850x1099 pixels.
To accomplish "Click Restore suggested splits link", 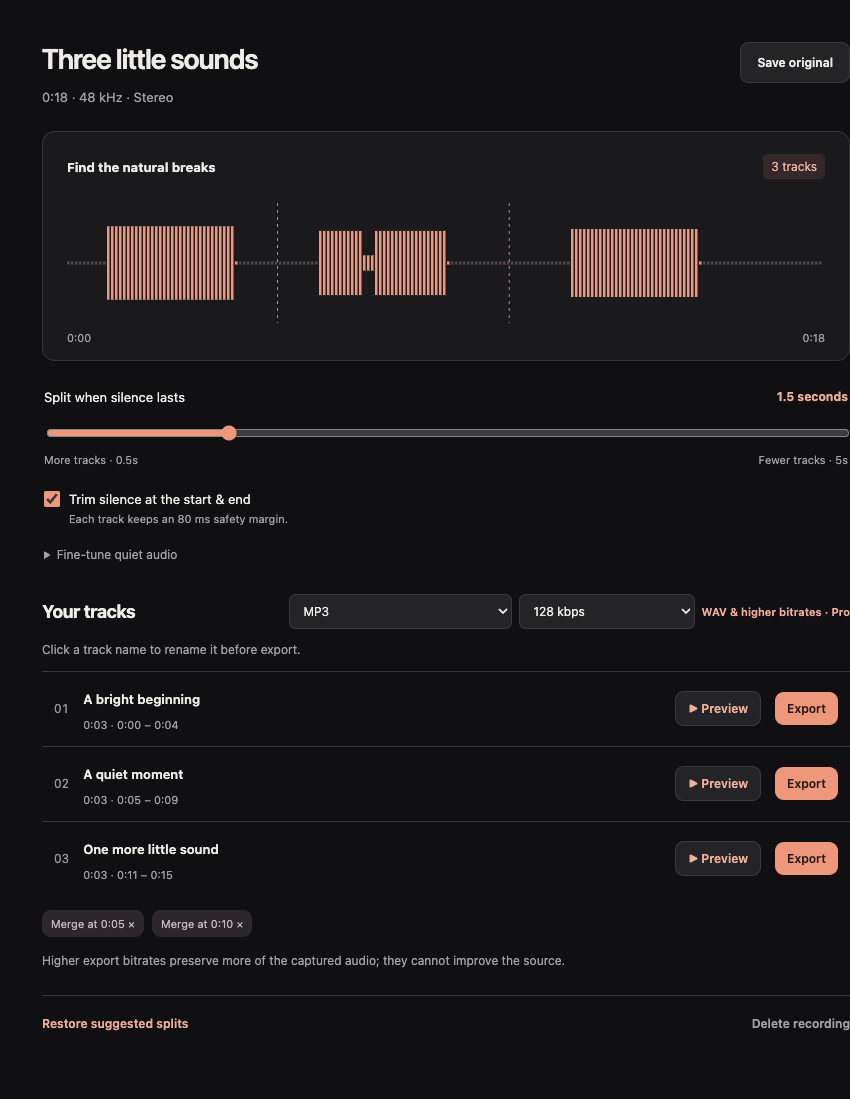I will (115, 1023).
